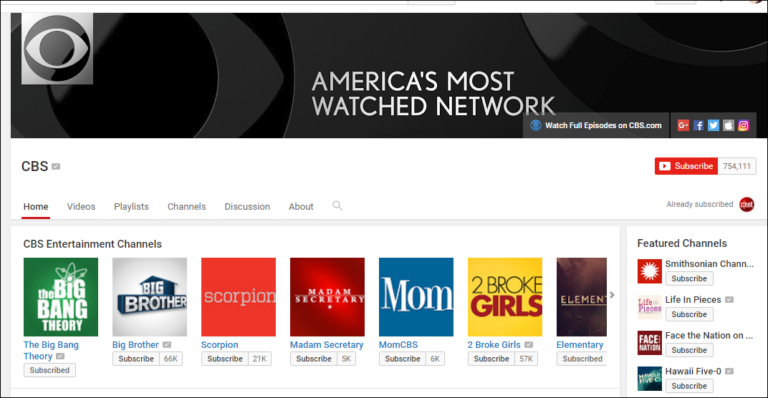This screenshot has height=398, width=768.
Task: Switch to the Channels tab
Action: tap(187, 207)
